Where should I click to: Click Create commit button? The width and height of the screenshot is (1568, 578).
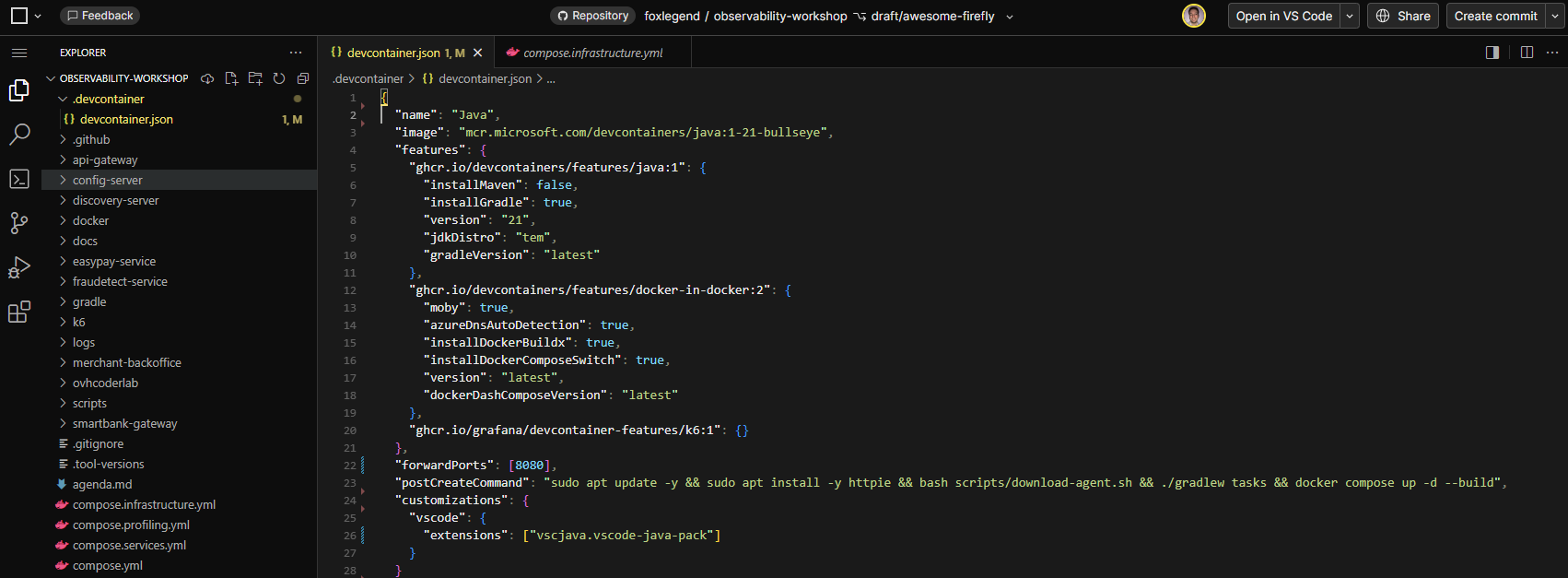pyautogui.click(x=1496, y=16)
